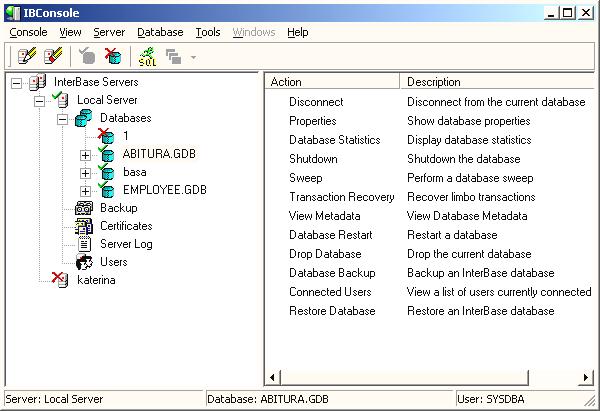
Task: Select the katerina server label
Action: coord(96,280)
